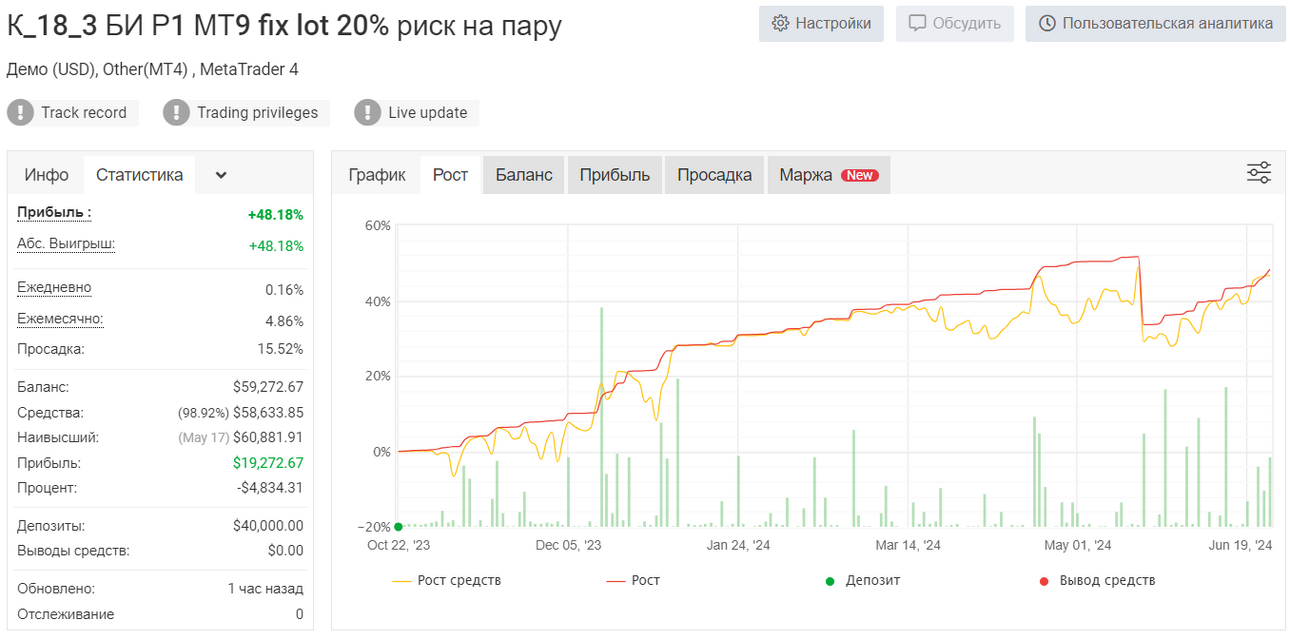Click the Trading privileges exclamation icon

pyautogui.click(x=176, y=112)
